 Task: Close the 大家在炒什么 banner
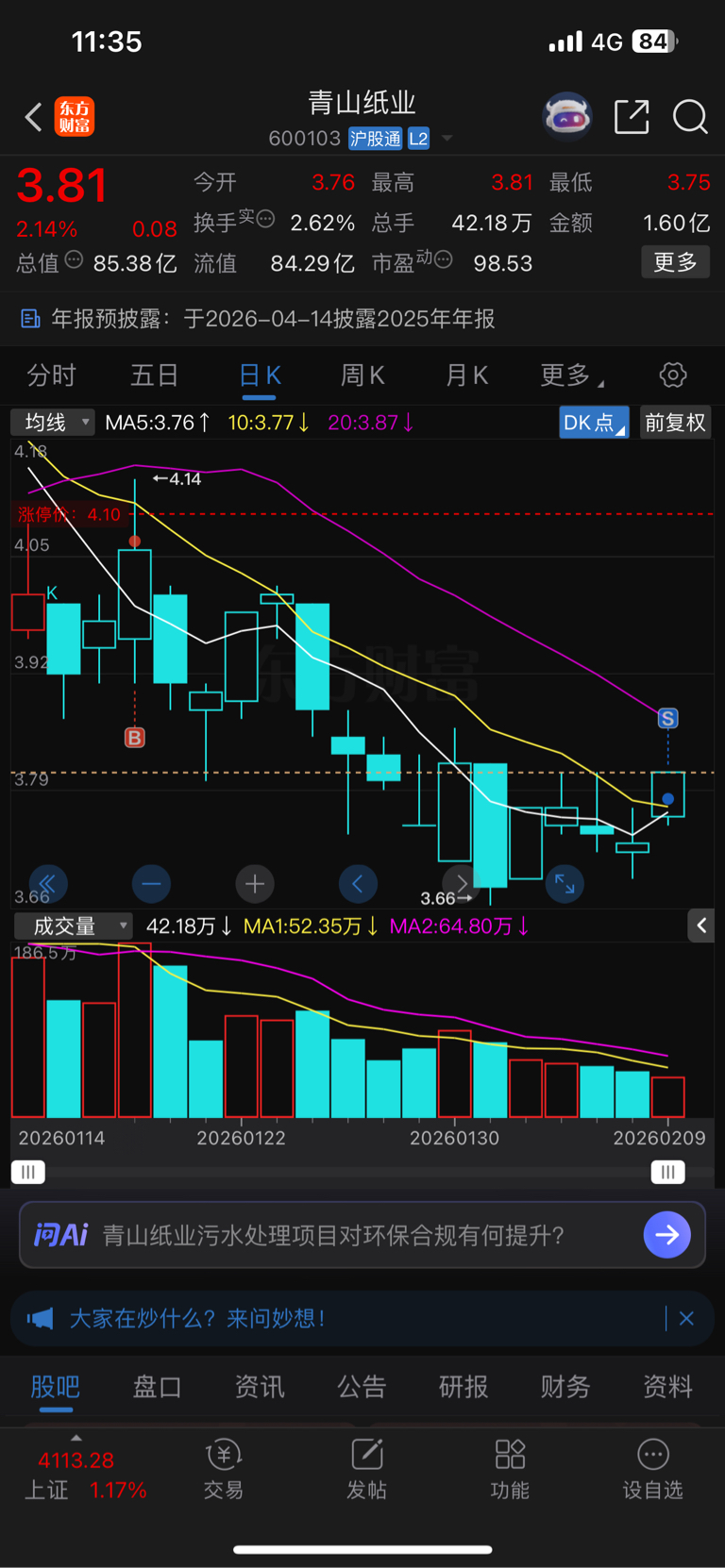686,1318
